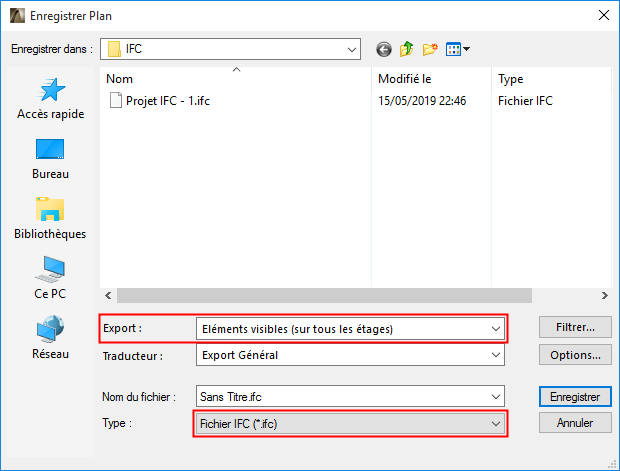Screen dimensions: 620x471
Task: Go to Bureau location
Action: click(51, 159)
